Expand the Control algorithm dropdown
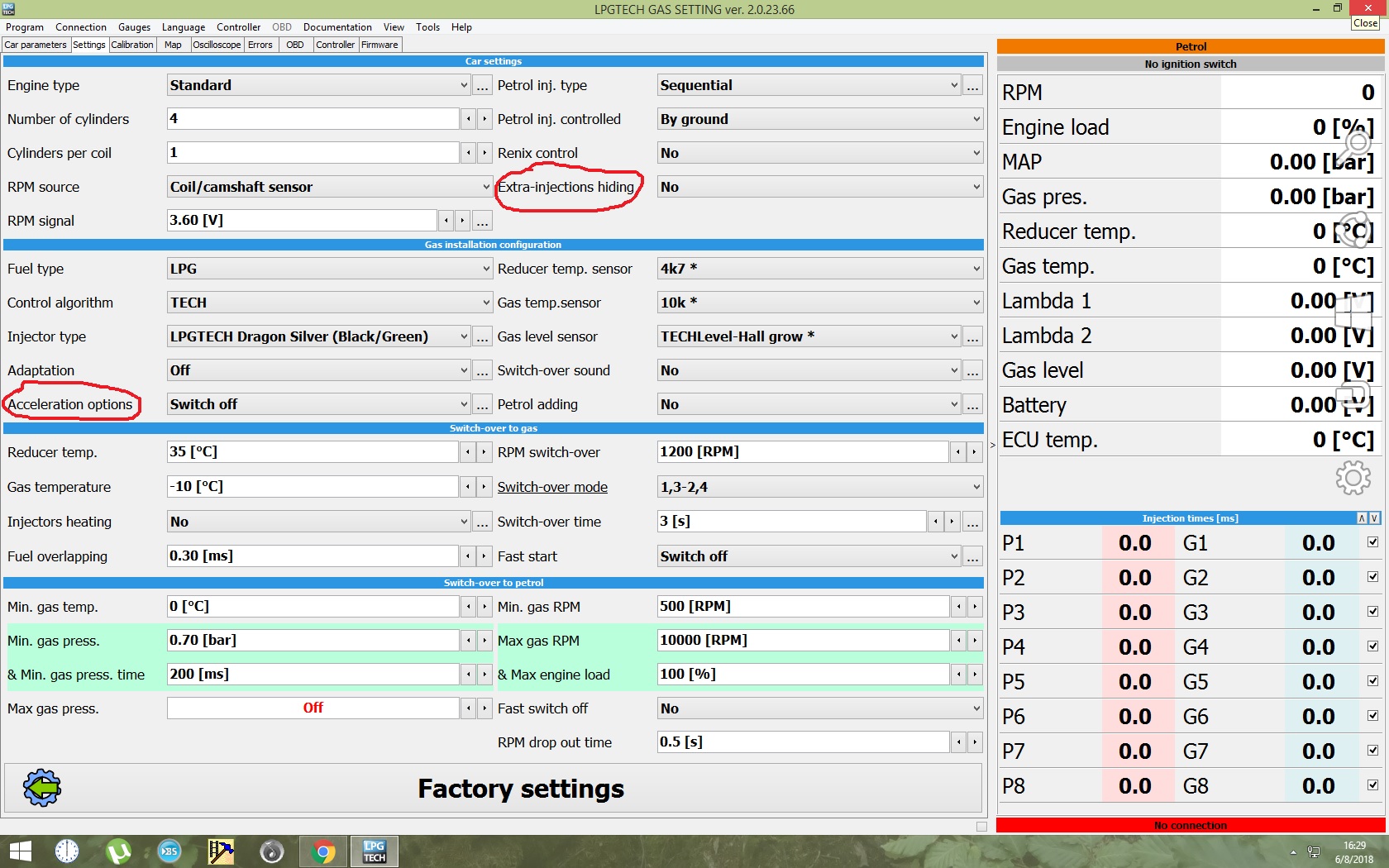Screen dimensions: 1389x868 [330, 303]
